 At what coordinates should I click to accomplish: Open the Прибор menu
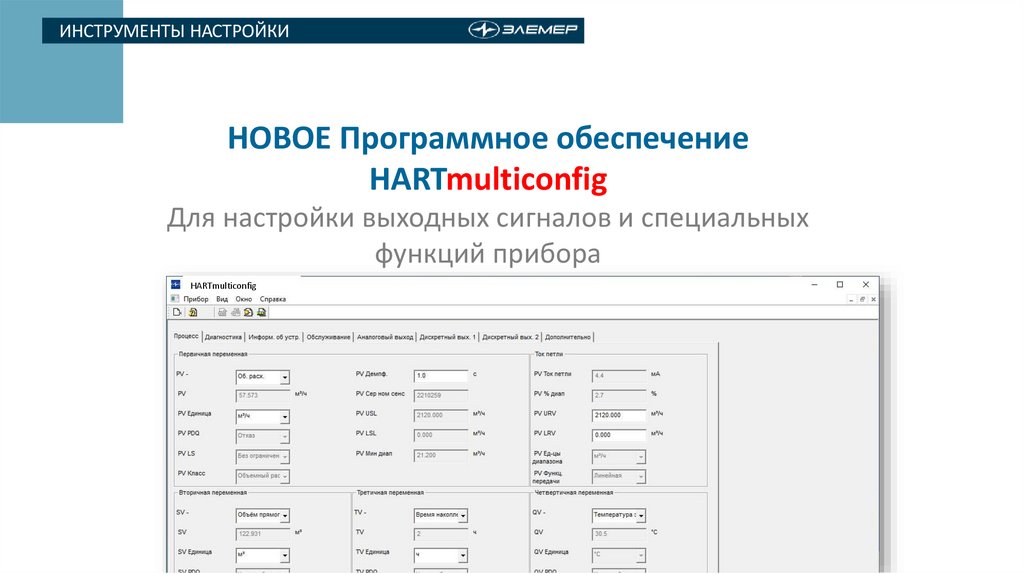point(196,299)
